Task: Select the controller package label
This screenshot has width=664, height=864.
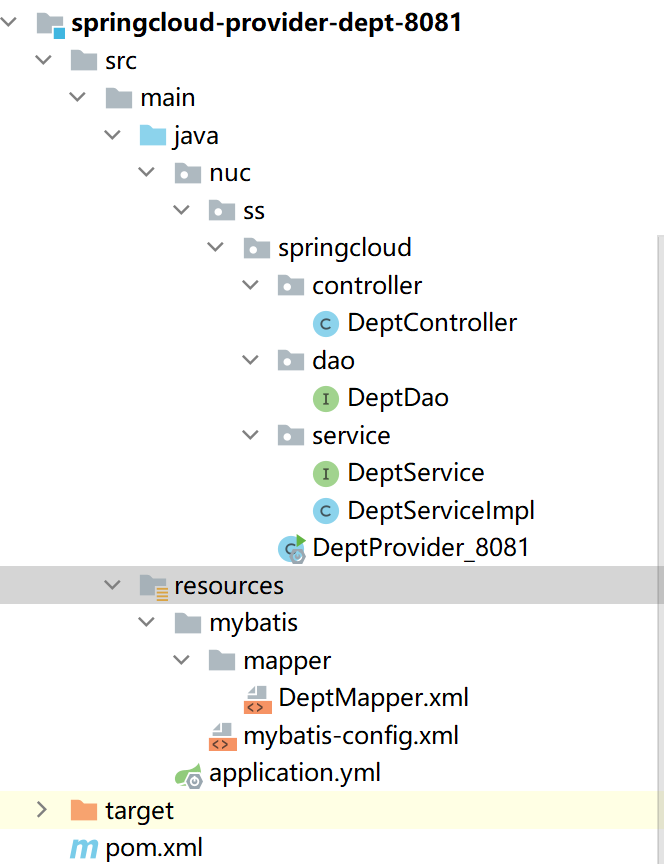Action: [367, 286]
